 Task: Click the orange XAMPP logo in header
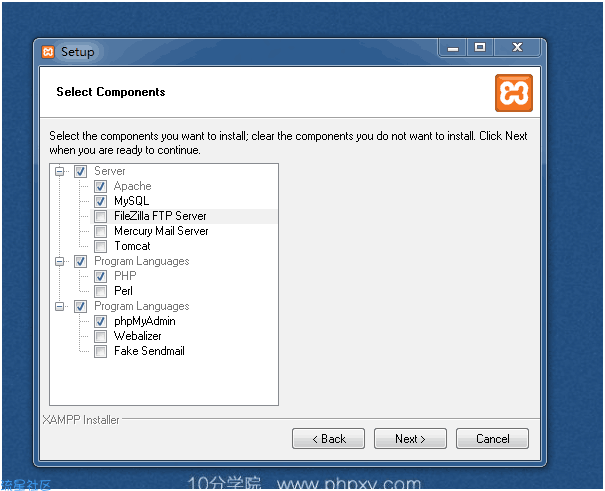[x=514, y=93]
